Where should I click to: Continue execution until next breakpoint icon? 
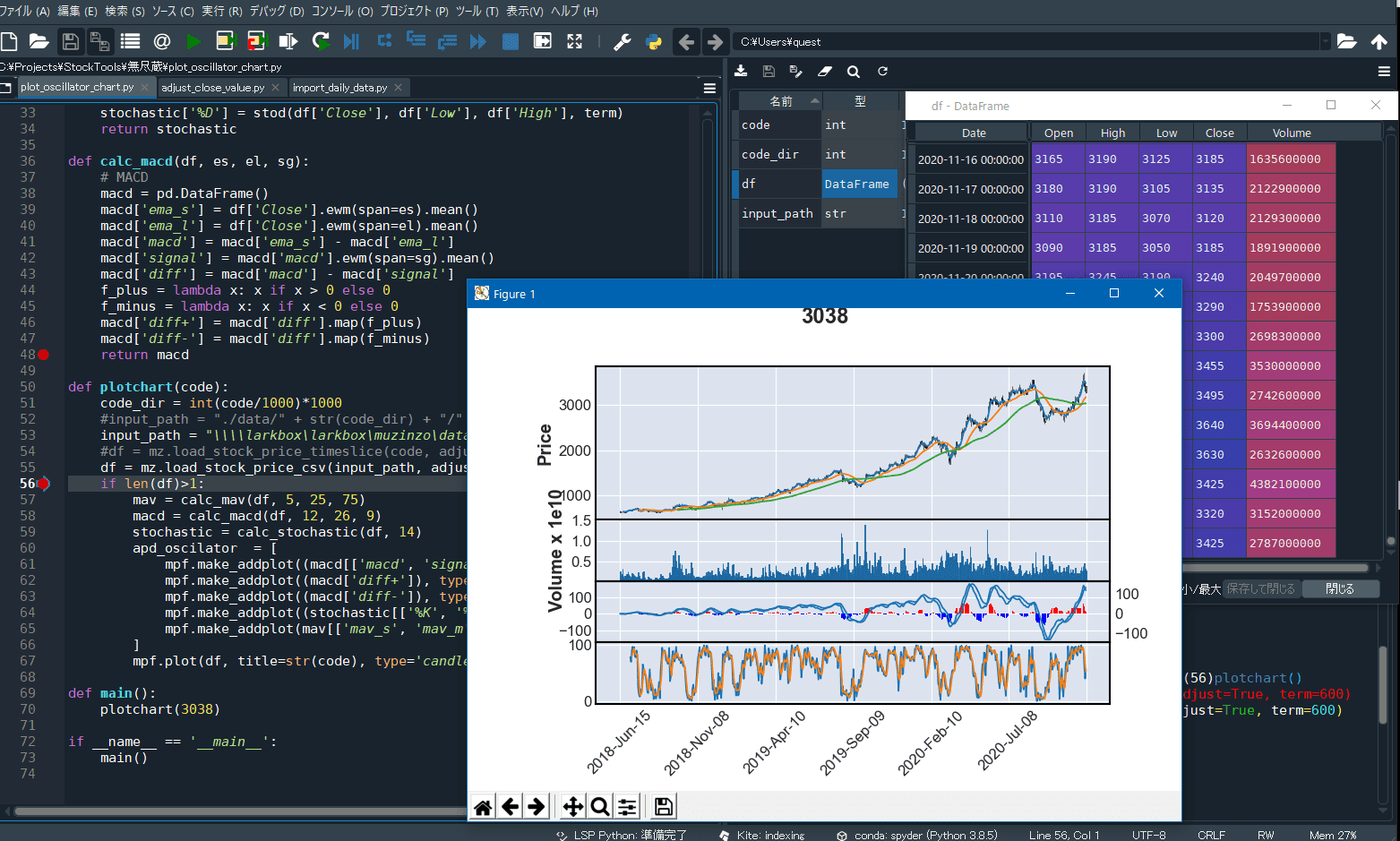tap(478, 41)
